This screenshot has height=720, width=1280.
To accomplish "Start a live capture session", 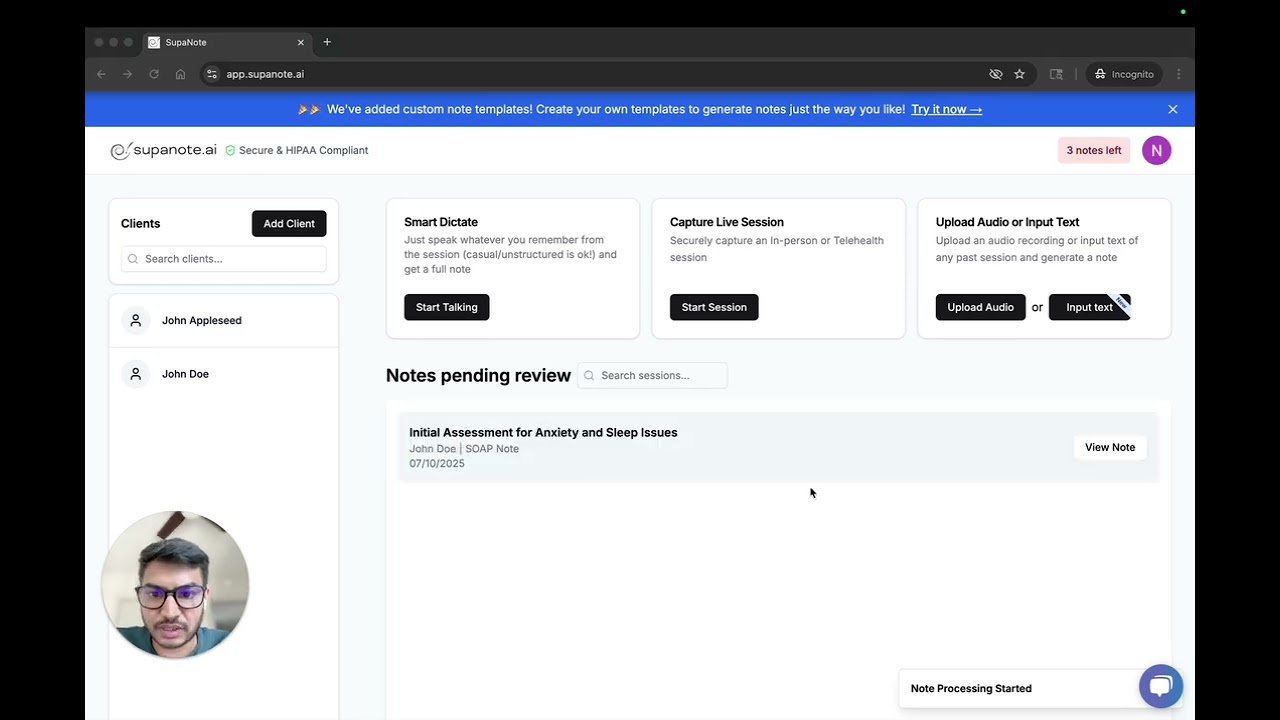I will pyautogui.click(x=714, y=307).
